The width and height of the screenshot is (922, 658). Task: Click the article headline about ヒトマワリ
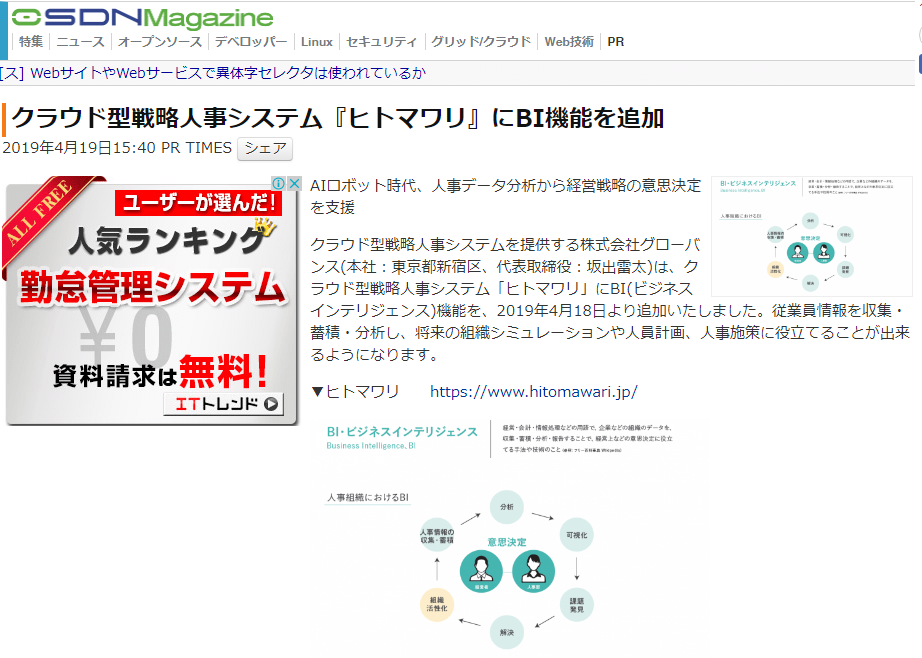[338, 118]
